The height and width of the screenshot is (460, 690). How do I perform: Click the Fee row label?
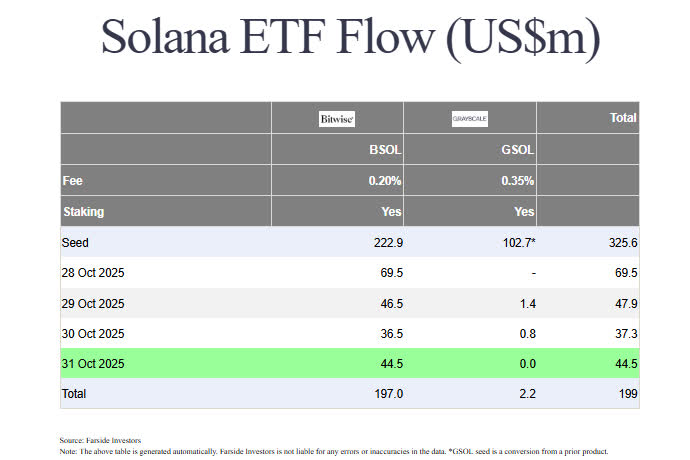point(72,181)
